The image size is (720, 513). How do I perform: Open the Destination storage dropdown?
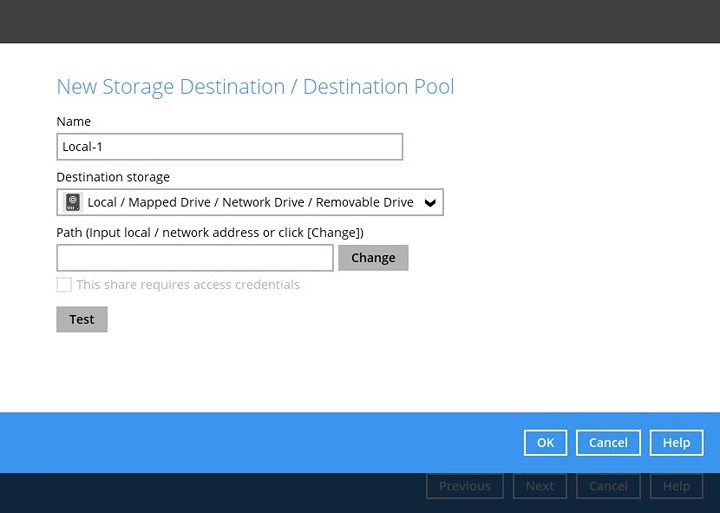pos(249,202)
